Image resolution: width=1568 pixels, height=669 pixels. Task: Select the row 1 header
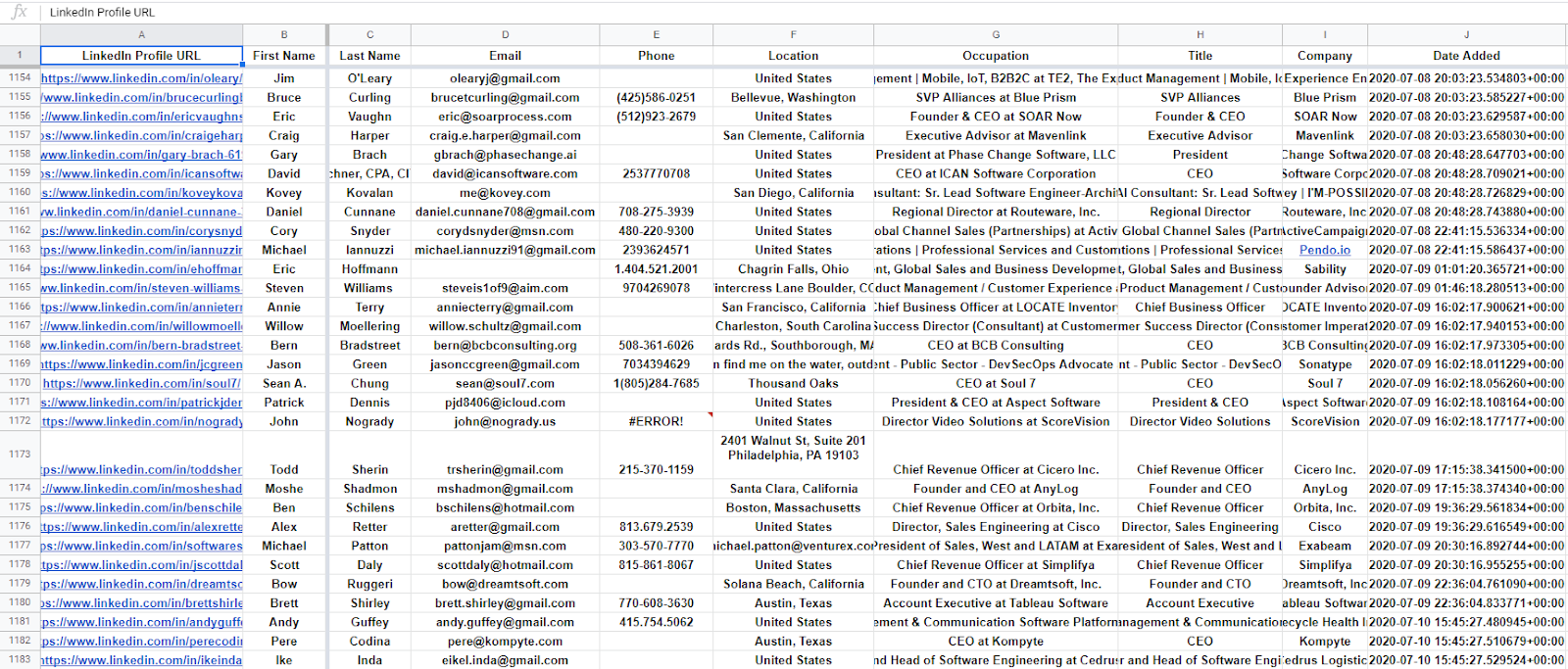click(20, 56)
